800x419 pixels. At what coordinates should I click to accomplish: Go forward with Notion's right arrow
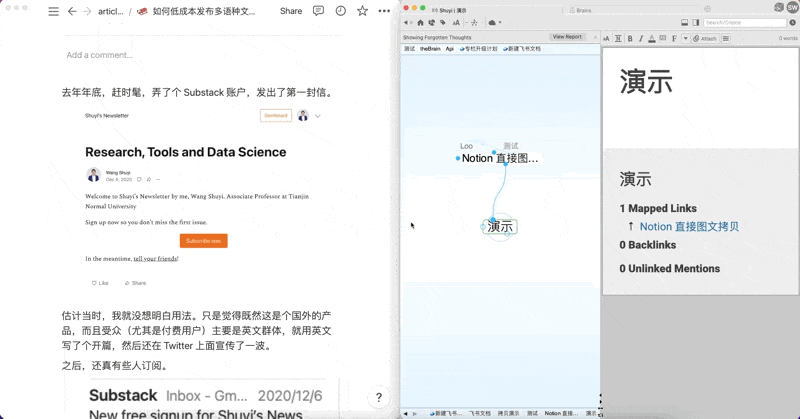(87, 11)
